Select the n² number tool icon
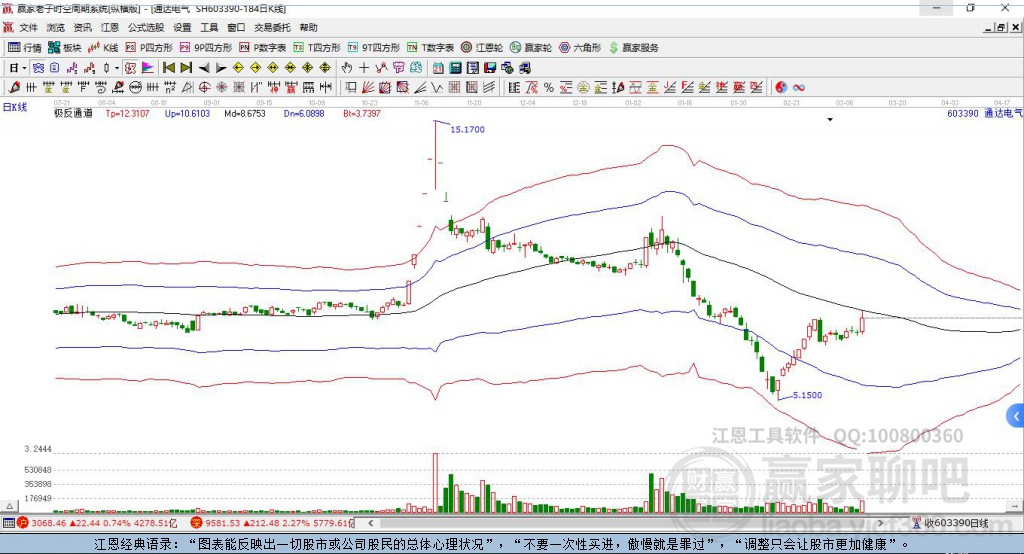This screenshot has width=1024, height=554. [x=169, y=88]
